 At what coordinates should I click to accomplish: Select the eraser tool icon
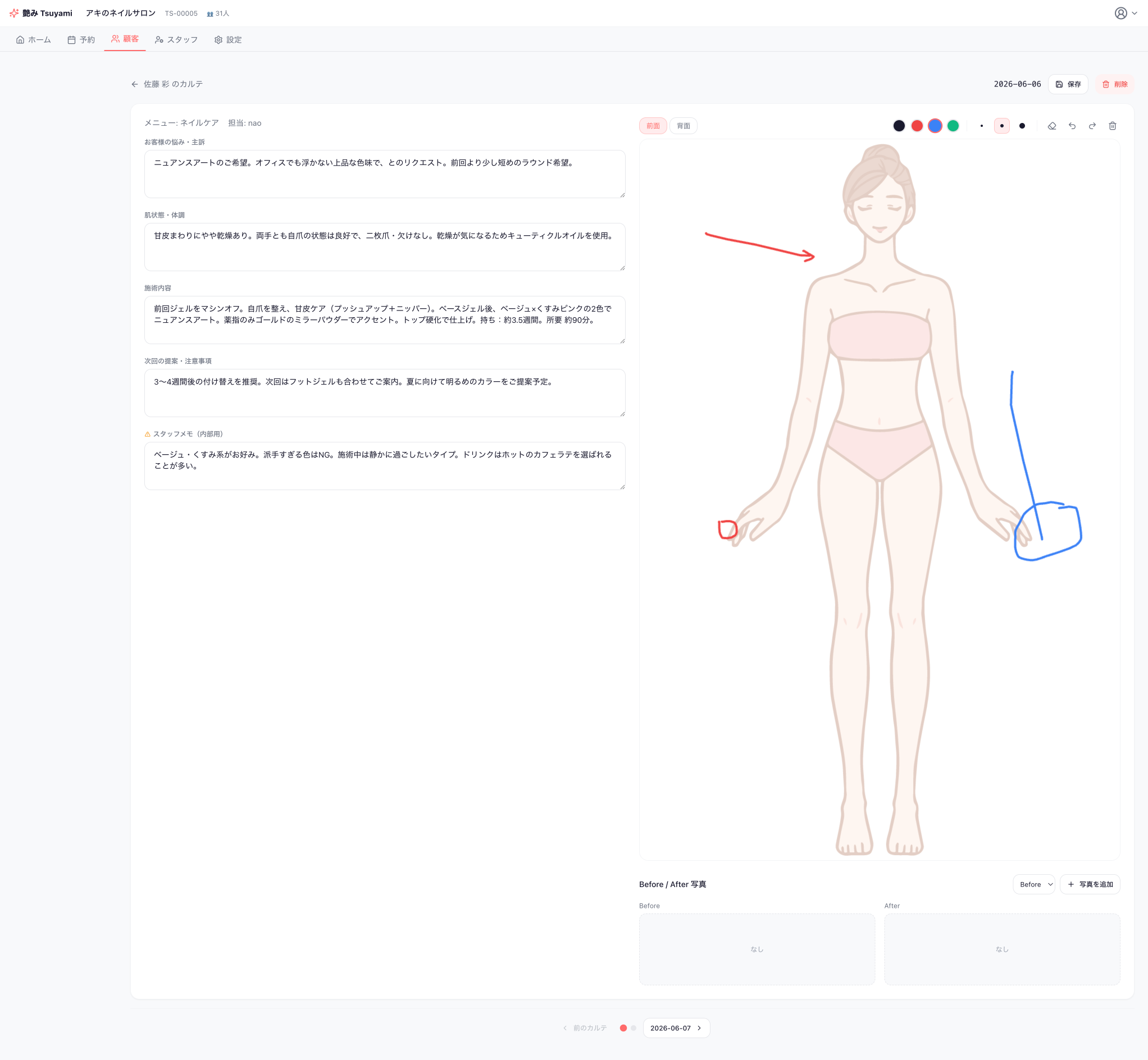(1051, 126)
